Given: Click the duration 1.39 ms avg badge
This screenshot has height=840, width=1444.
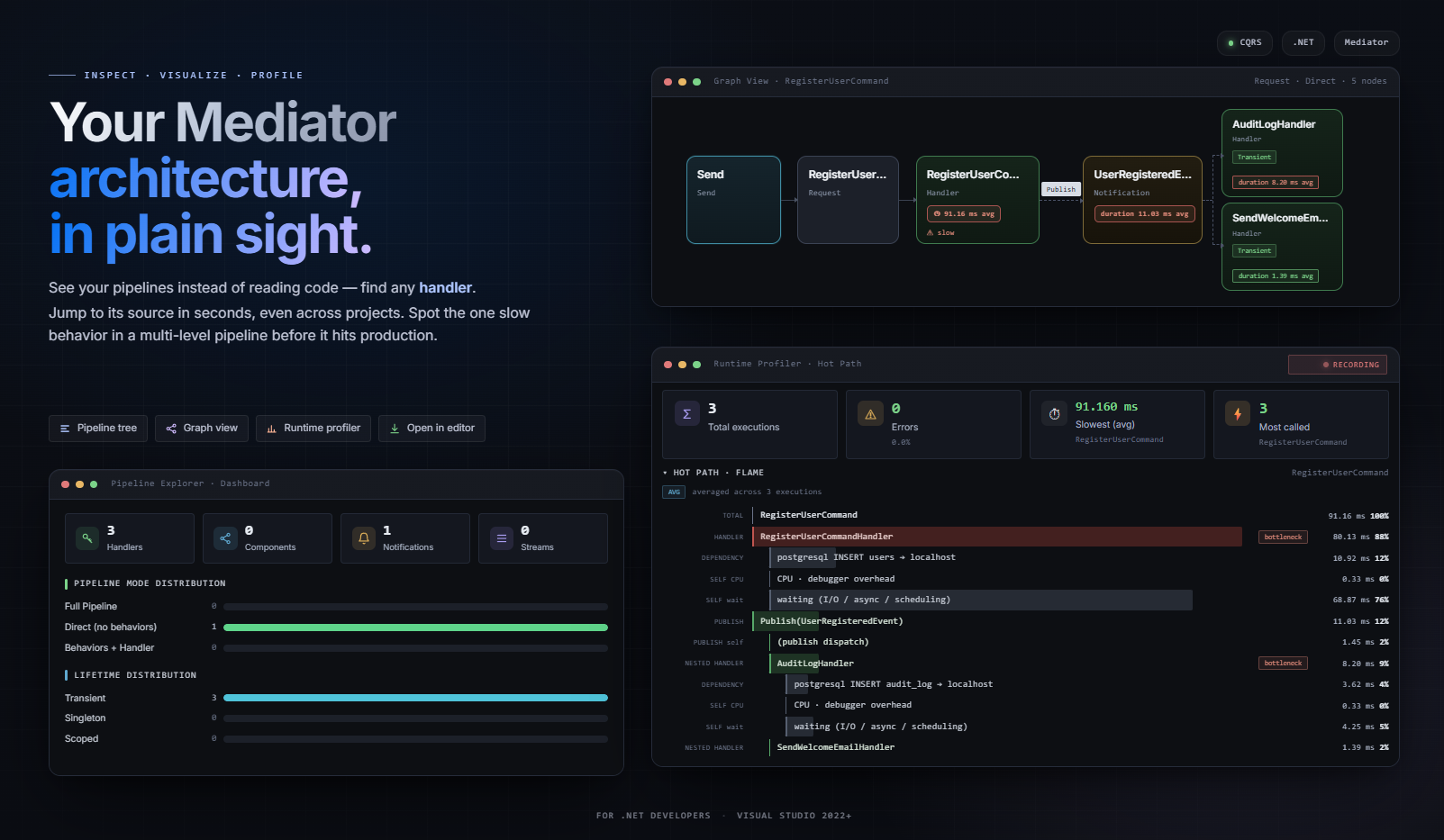Looking at the screenshot, I should (x=1276, y=276).
